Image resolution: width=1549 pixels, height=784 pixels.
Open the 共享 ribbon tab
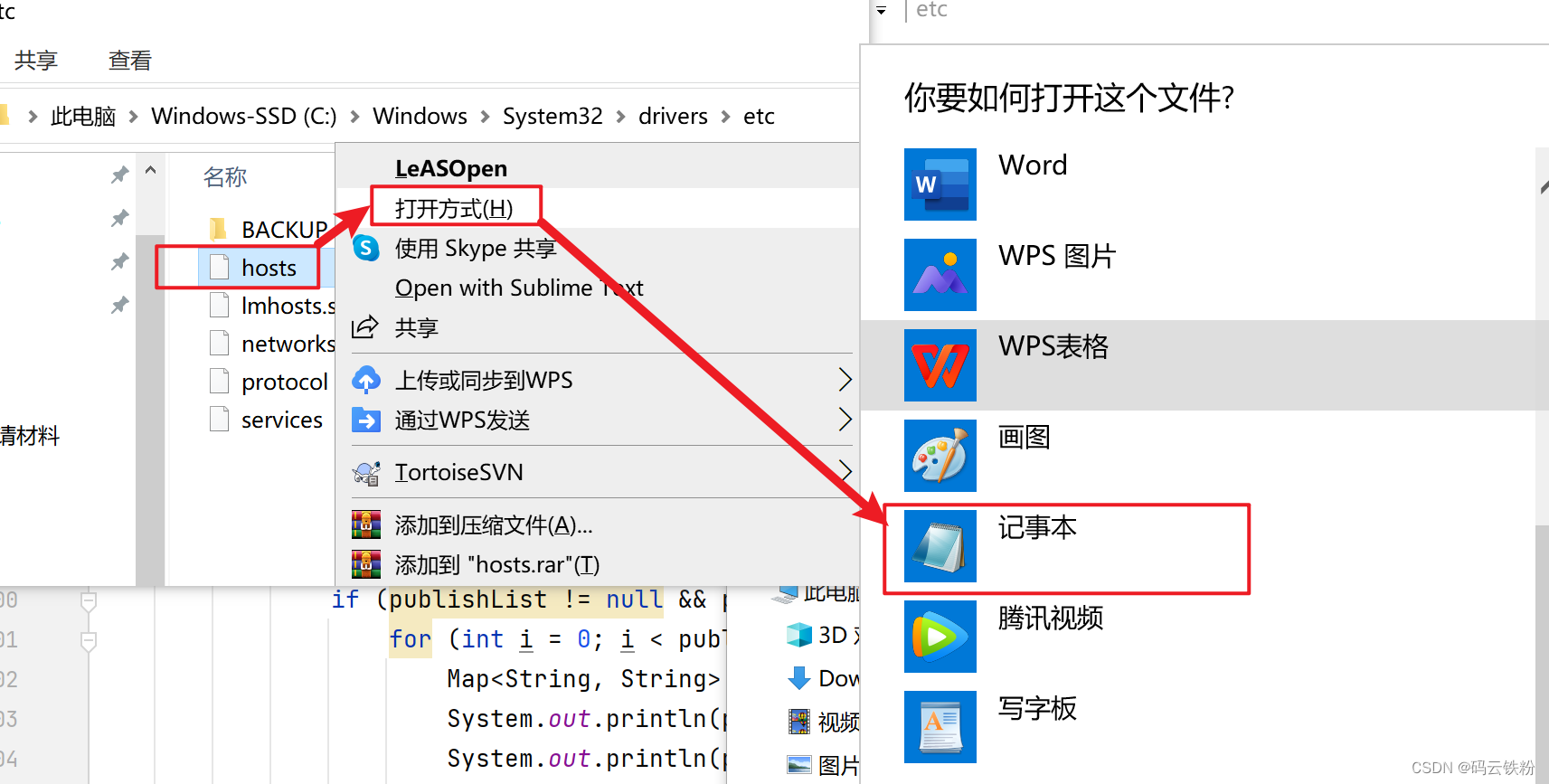(x=36, y=61)
